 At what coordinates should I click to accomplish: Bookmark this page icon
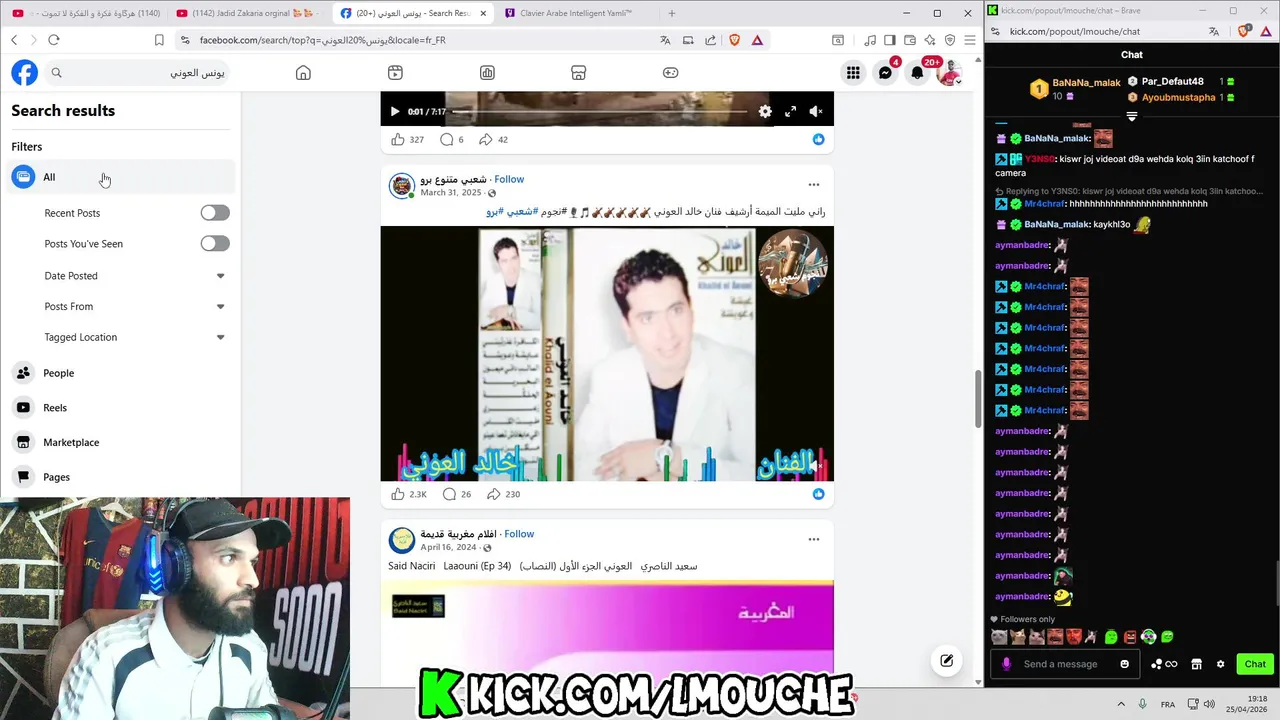click(x=159, y=40)
